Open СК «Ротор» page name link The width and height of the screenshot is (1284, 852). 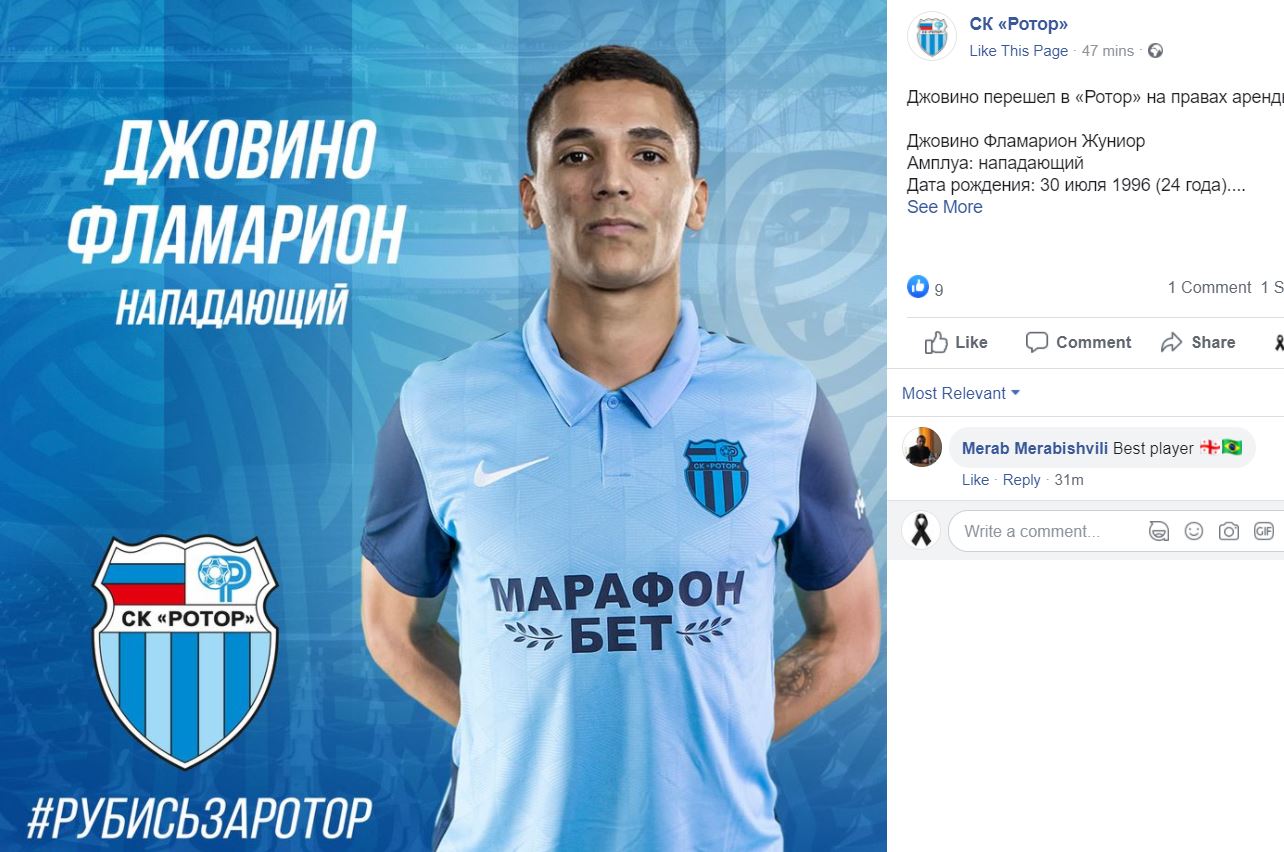tap(1019, 24)
